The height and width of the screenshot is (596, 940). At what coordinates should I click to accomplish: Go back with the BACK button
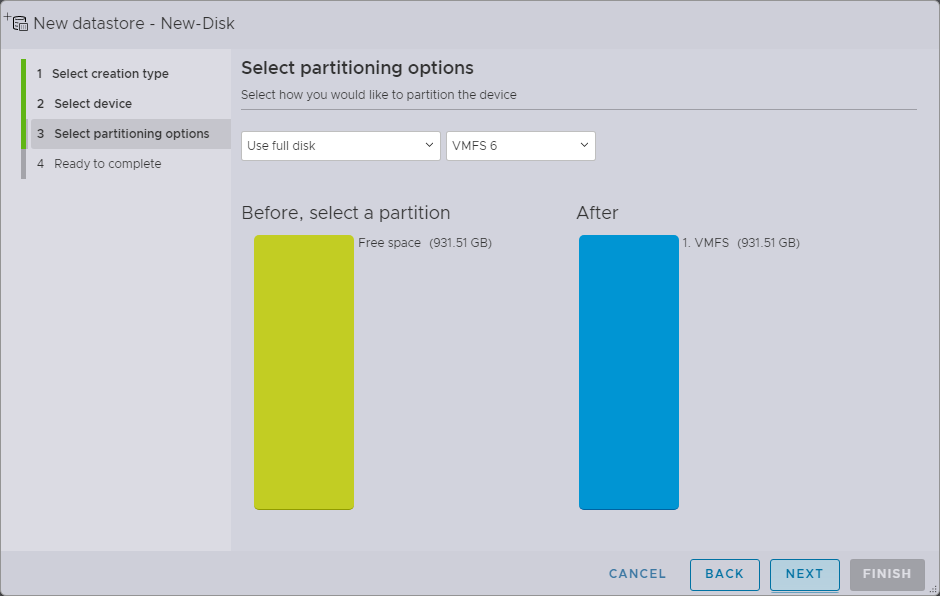(724, 574)
